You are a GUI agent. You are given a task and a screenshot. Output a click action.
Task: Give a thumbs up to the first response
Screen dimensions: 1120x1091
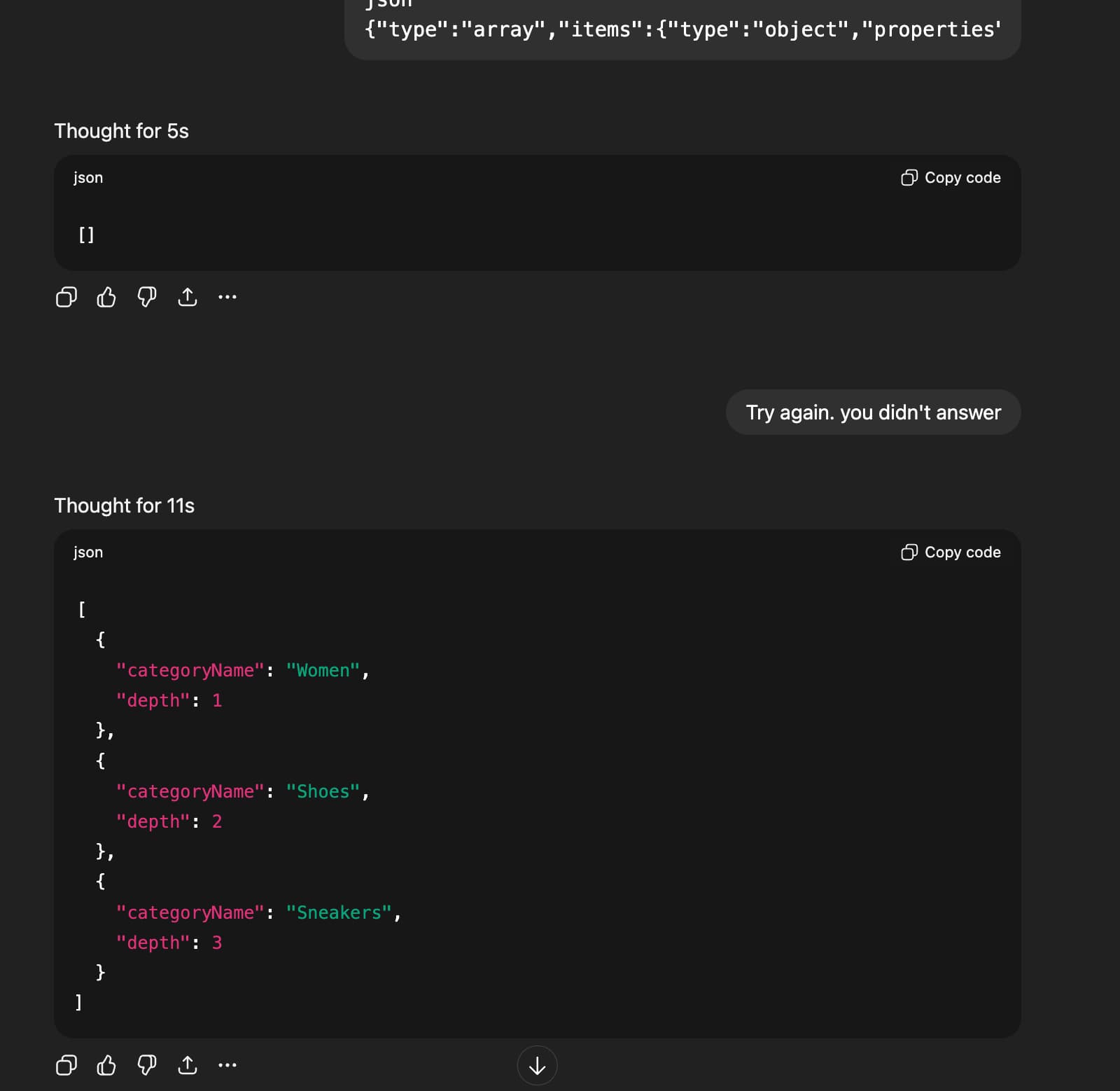pyautogui.click(x=106, y=297)
